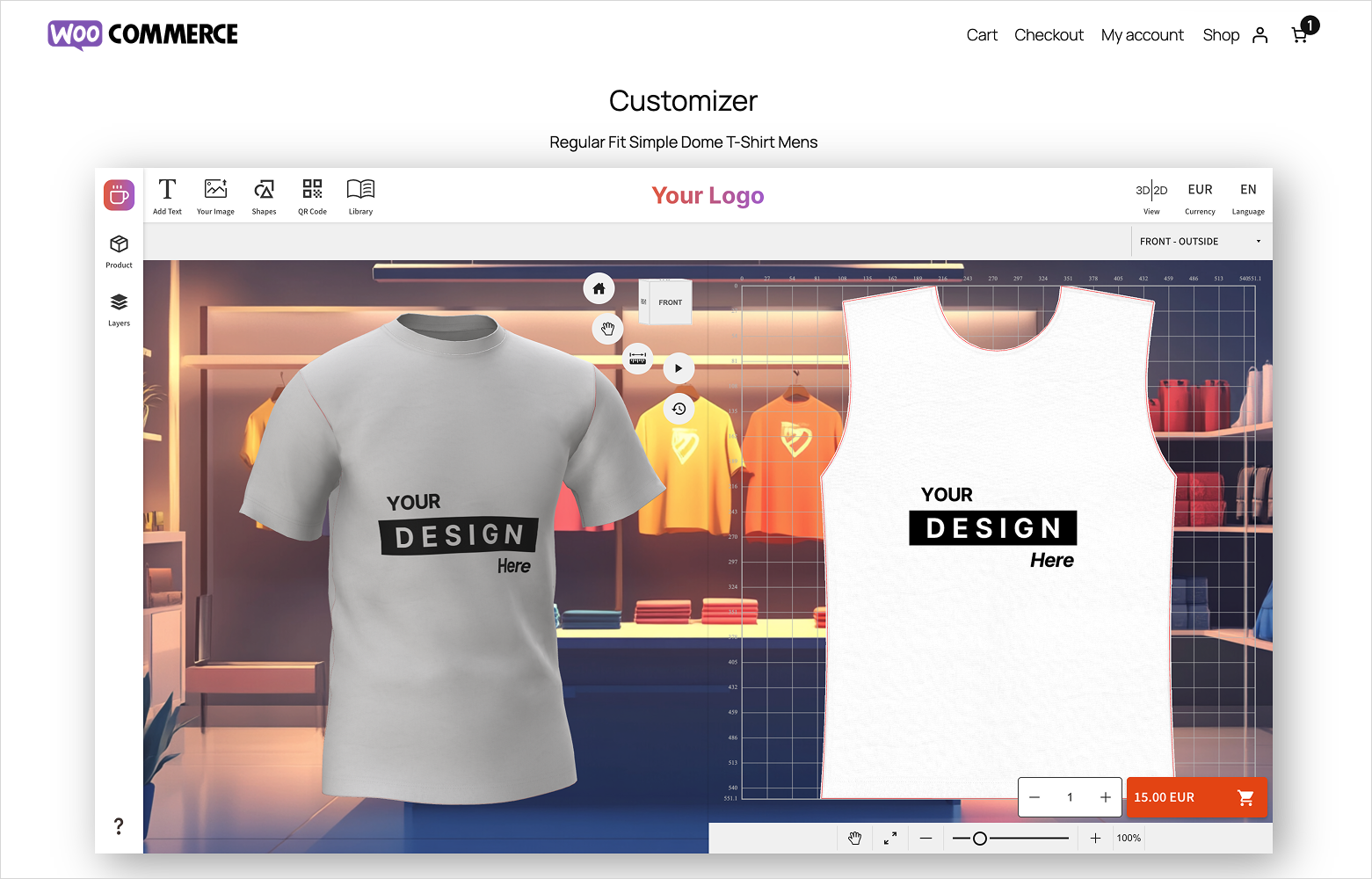Image resolution: width=1372 pixels, height=879 pixels.
Task: Open the design Library
Action: pos(360,196)
